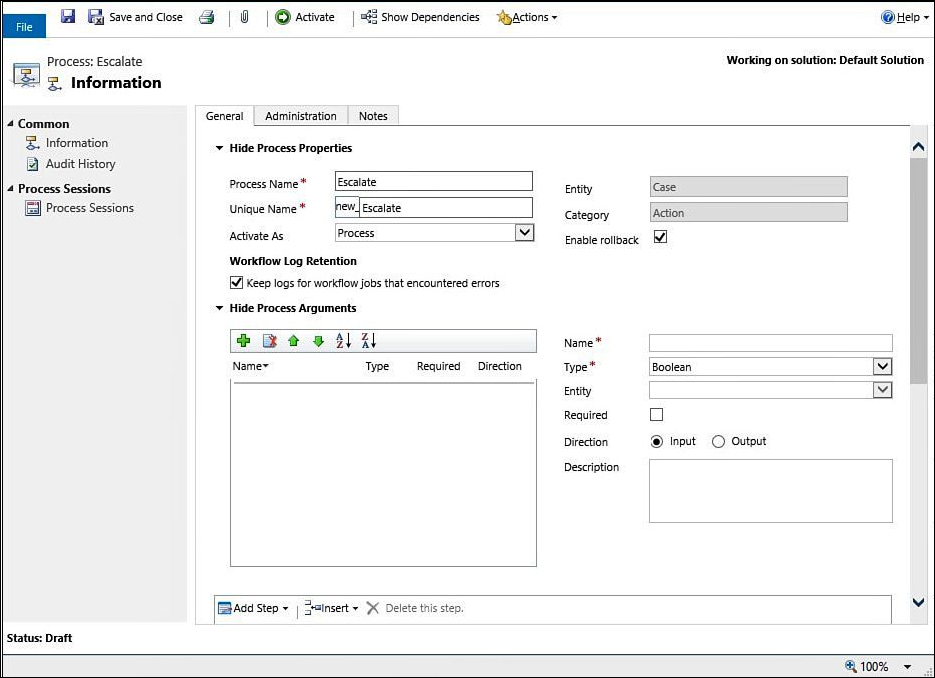
Task: Click the Activate button
Action: (305, 17)
